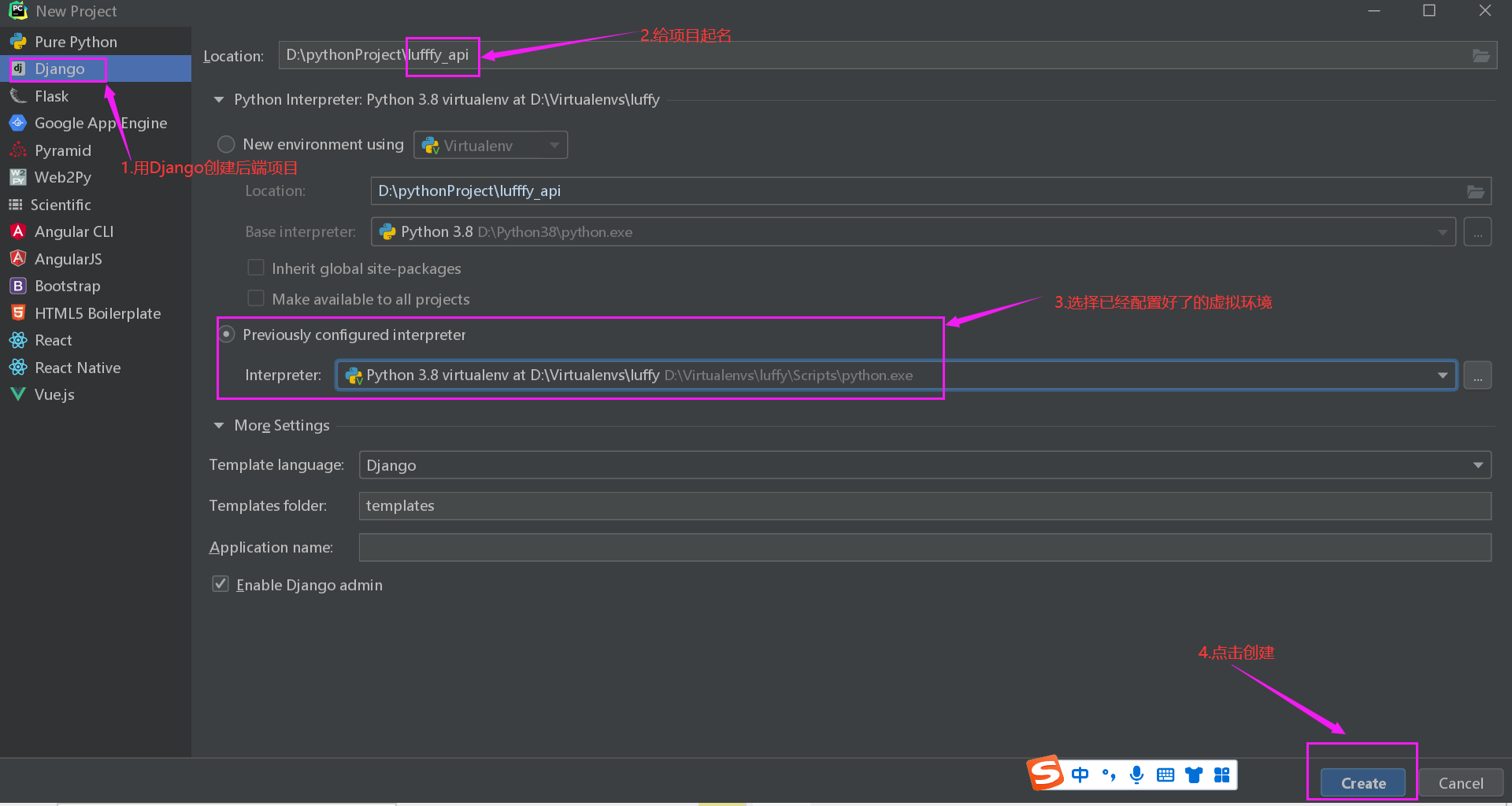Click the Angular CLI icon
This screenshot has width=1512, height=806.
click(18, 231)
